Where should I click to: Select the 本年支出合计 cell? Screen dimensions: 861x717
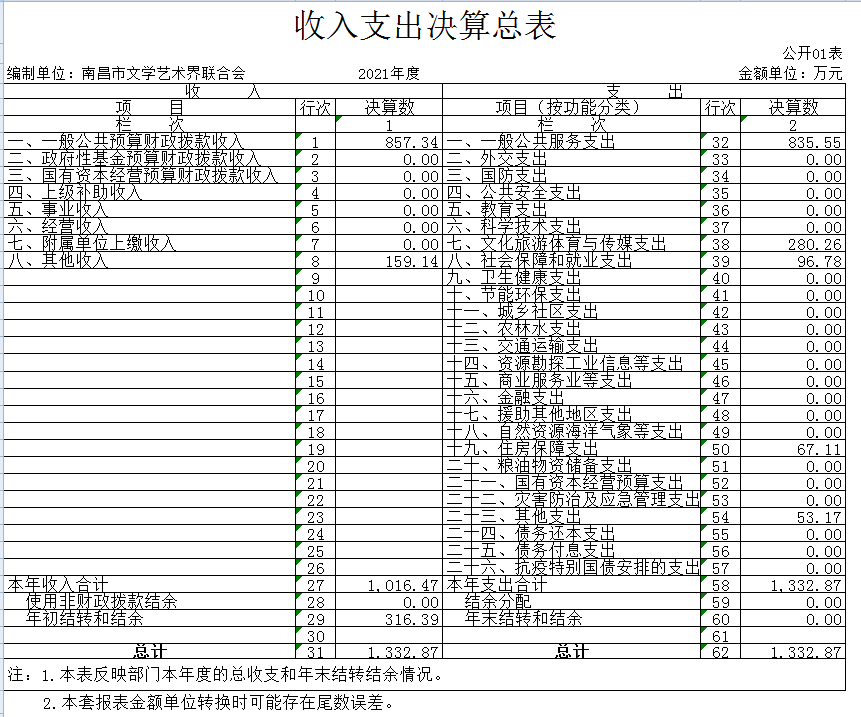click(572, 585)
